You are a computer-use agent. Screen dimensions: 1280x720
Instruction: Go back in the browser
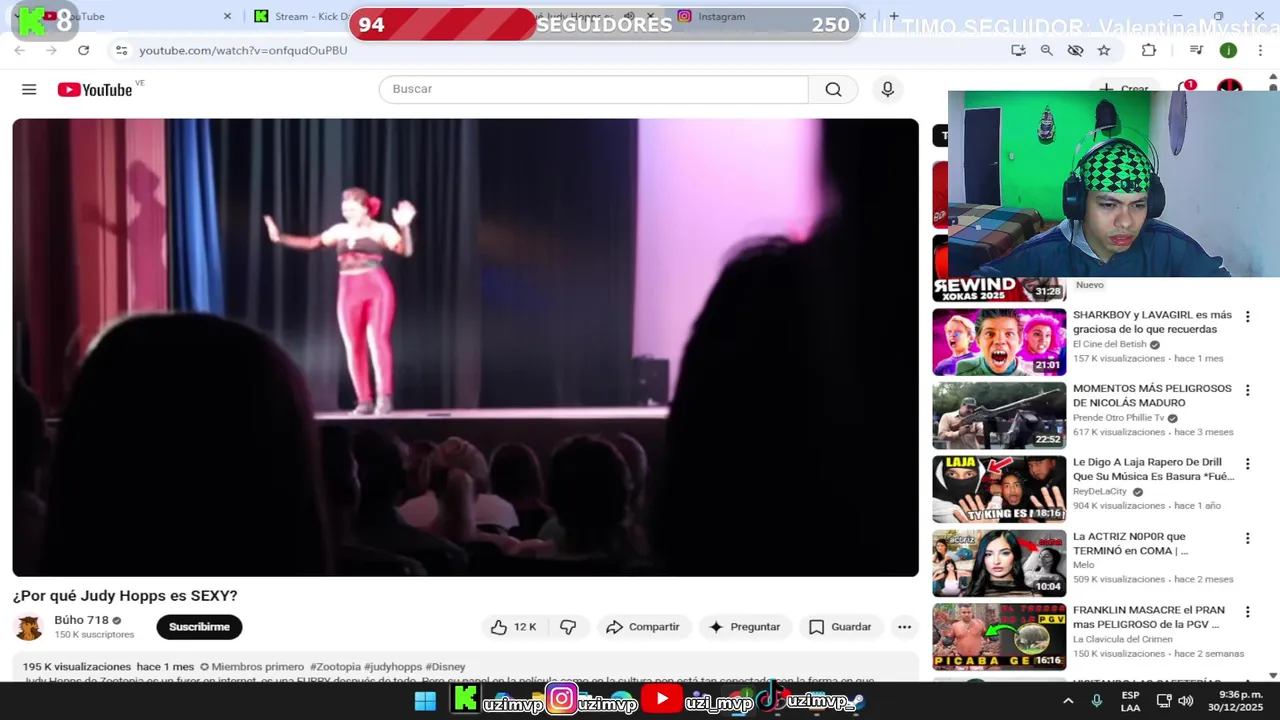19,50
